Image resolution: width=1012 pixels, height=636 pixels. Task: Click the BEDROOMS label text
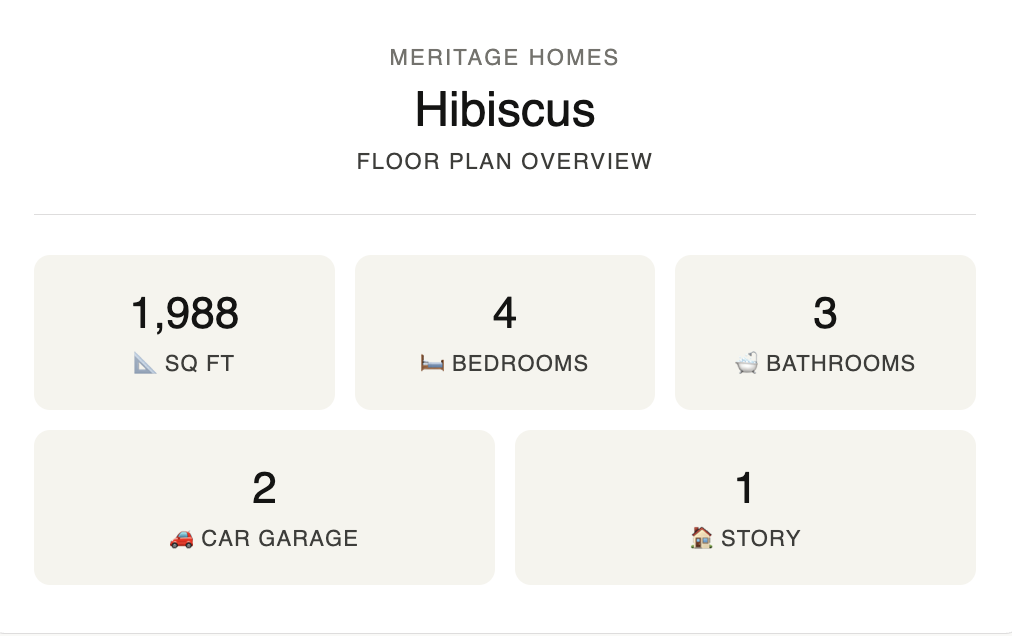tap(520, 364)
